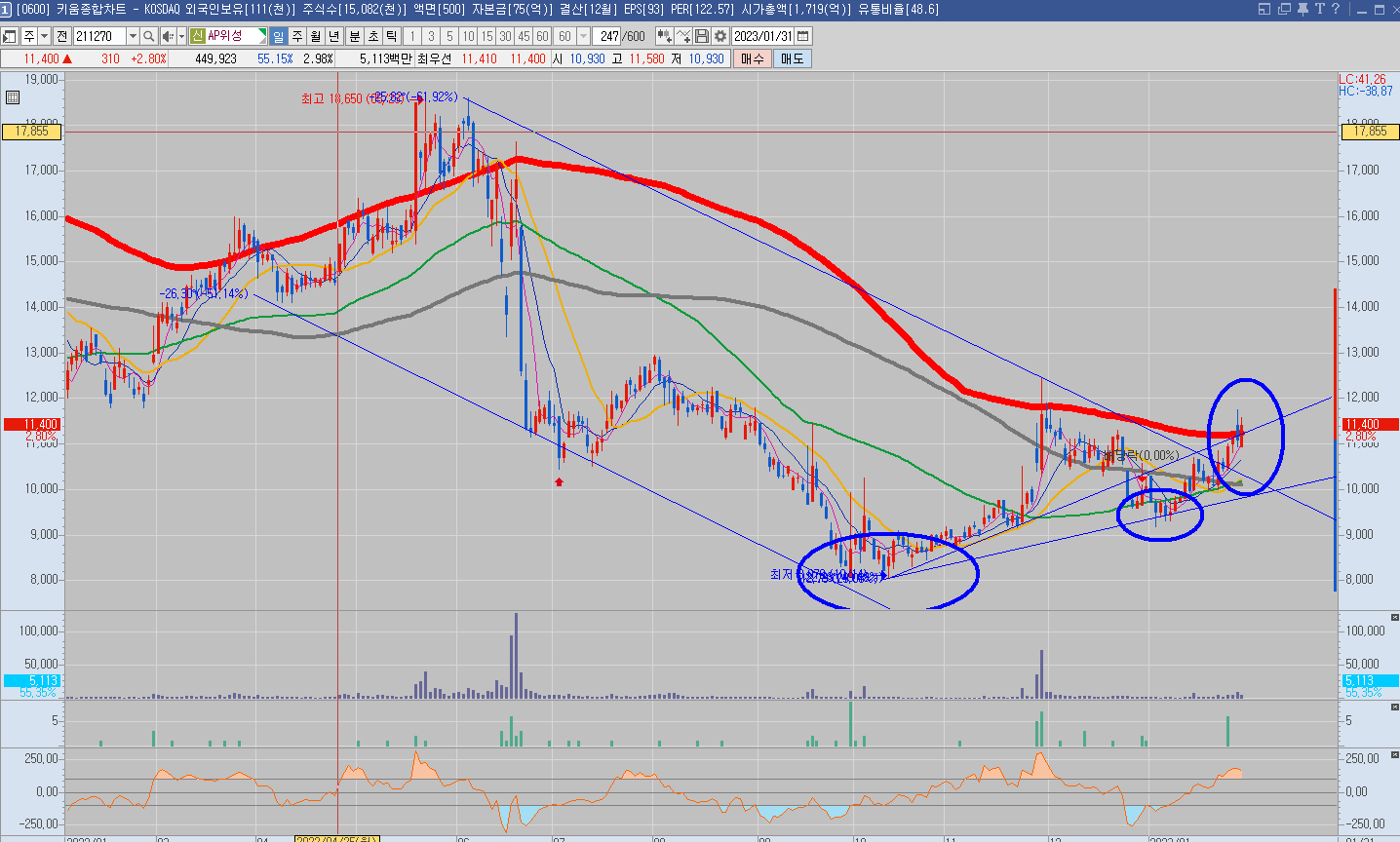This screenshot has width=1400, height=842.
Task: Click the 2023/01/31 date field
Action: coord(762,36)
